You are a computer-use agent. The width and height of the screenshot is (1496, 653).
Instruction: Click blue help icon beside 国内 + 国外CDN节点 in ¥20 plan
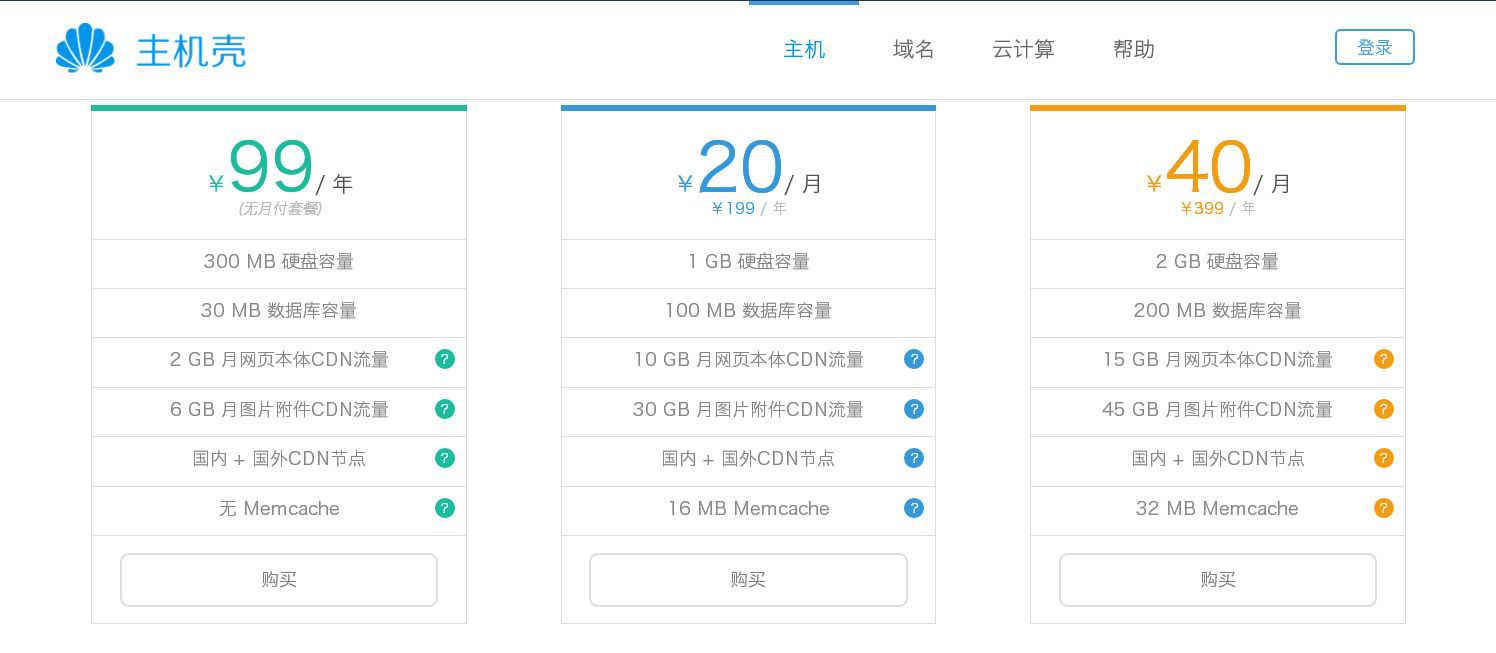click(914, 458)
